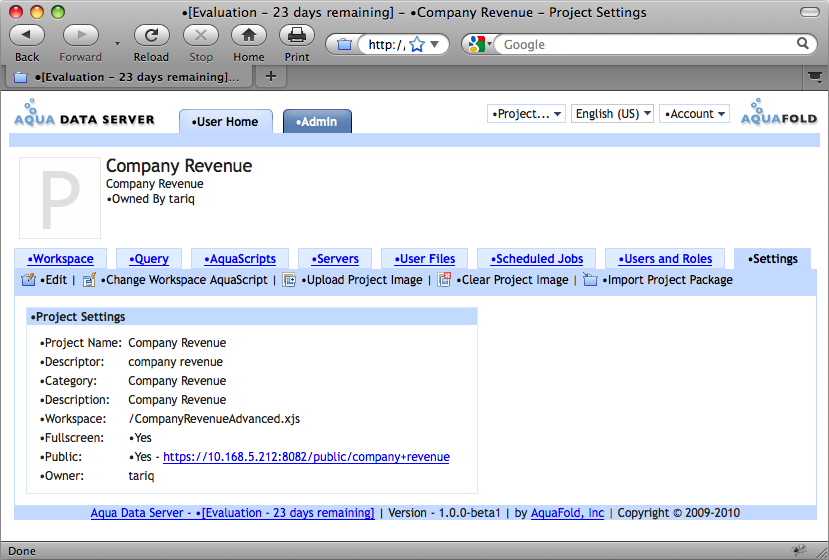Open the public company+revenue URL link
Screen dimensions: 829x560
pyautogui.click(x=306, y=457)
